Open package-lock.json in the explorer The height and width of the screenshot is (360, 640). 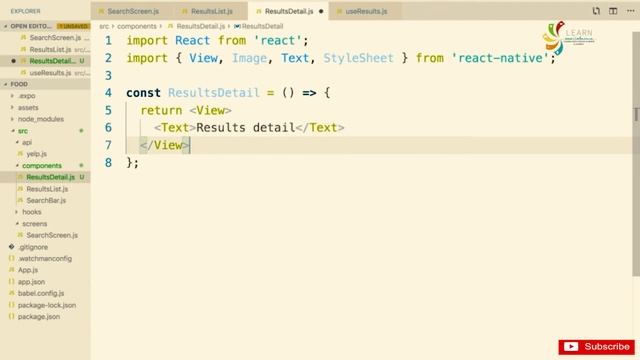(x=47, y=305)
